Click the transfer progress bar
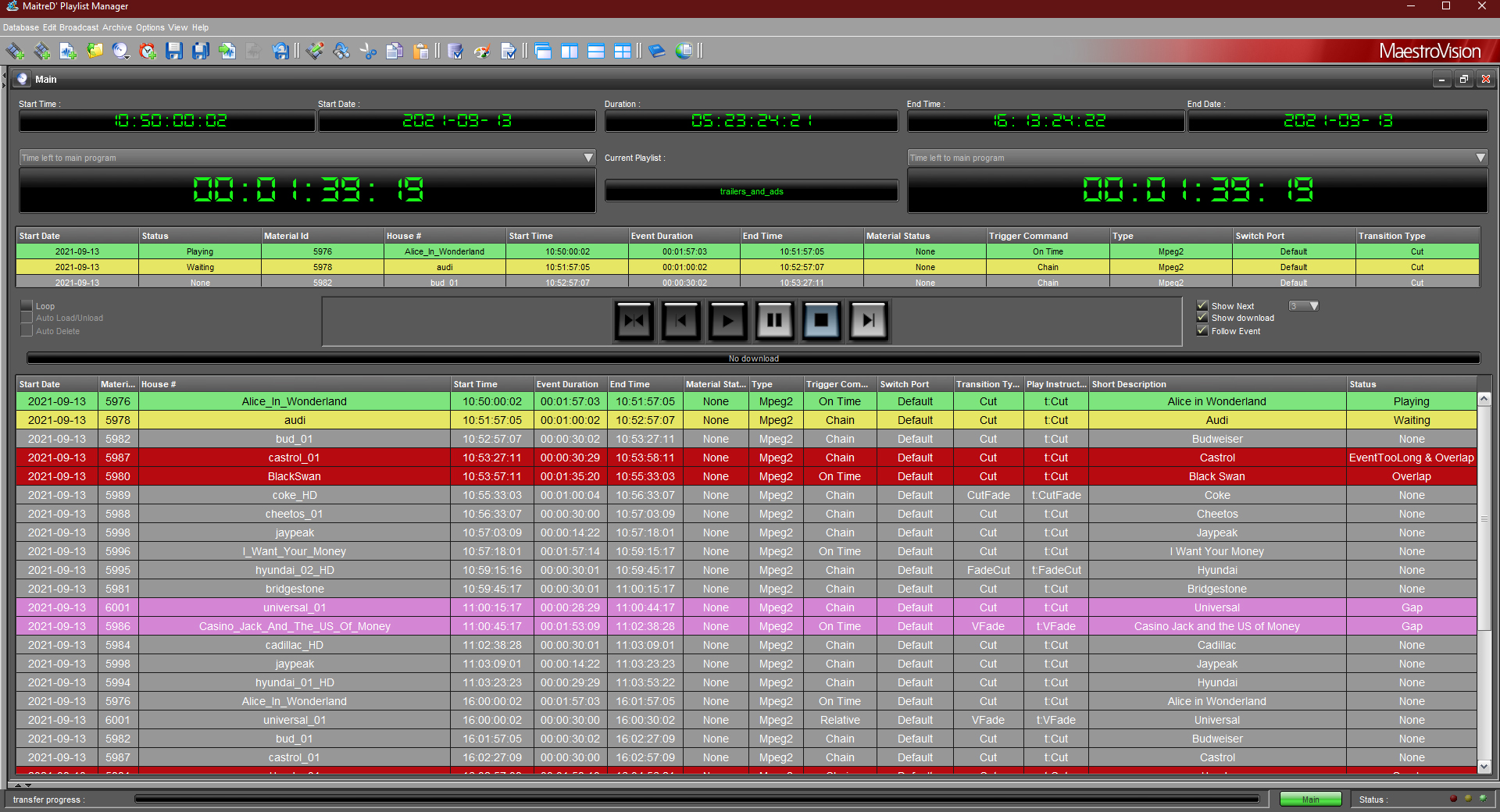The width and height of the screenshot is (1500, 812). (x=697, y=800)
